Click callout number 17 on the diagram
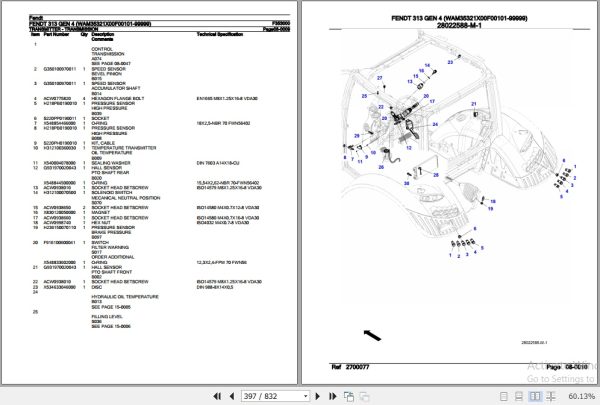The width and height of the screenshot is (600, 405). (x=432, y=101)
